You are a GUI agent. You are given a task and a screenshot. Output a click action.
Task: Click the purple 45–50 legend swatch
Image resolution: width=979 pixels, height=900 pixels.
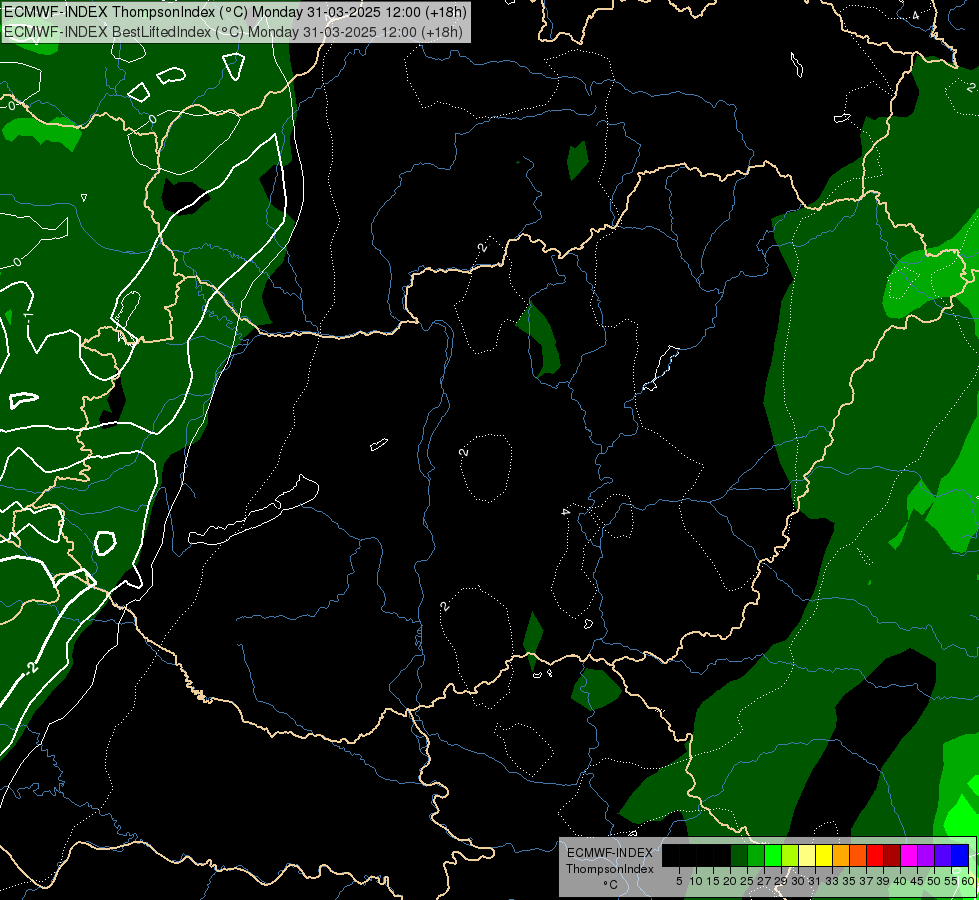click(927, 855)
